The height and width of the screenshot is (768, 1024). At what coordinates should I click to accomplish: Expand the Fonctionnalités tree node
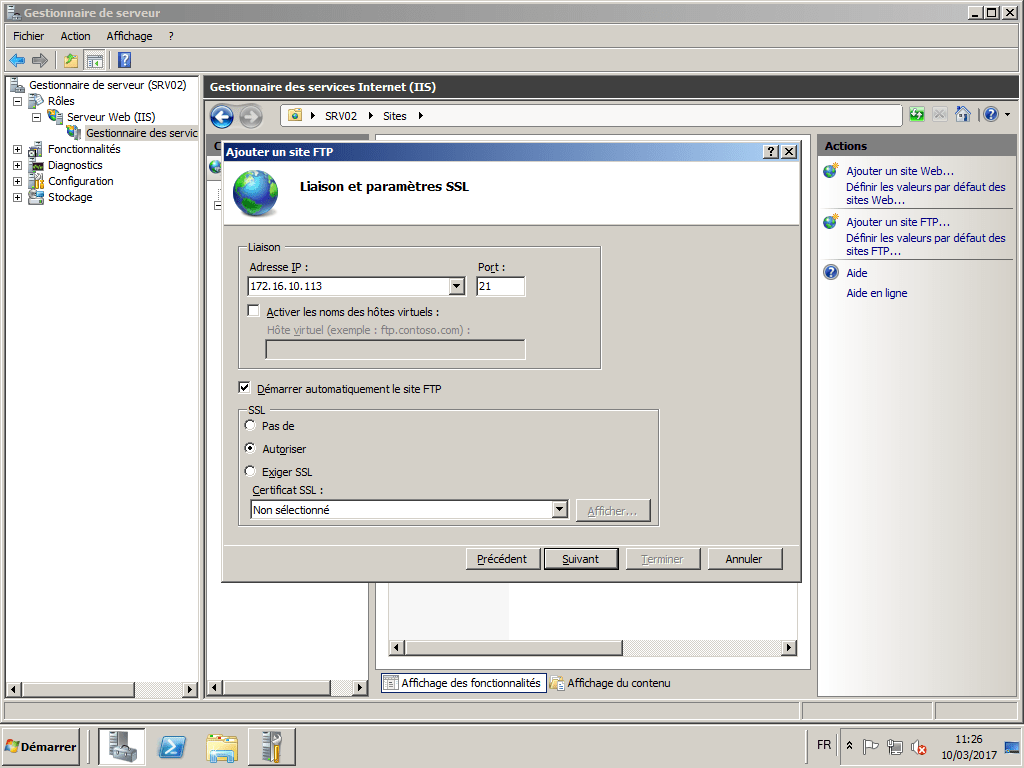coord(17,149)
